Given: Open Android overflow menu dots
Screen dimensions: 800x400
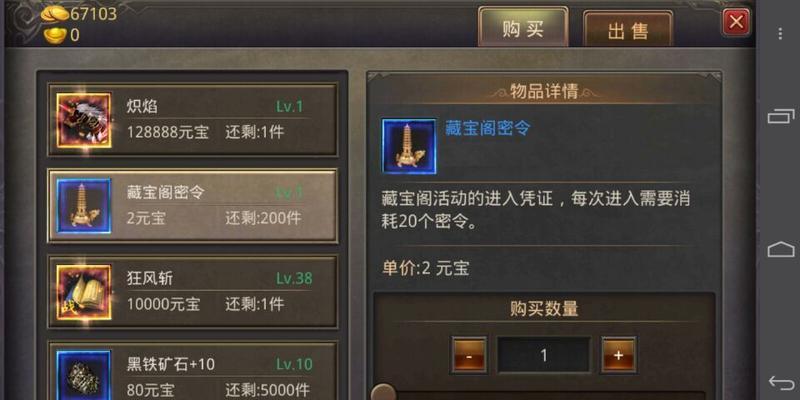Looking at the screenshot, I should click(780, 34).
